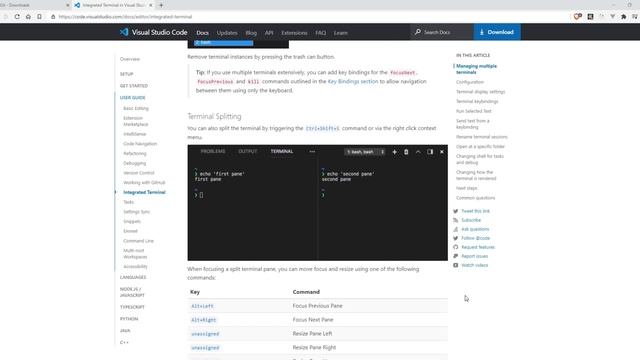Image resolution: width=640 pixels, height=360 pixels.
Task: Click the GitHub icon beside Request features
Action: (456, 247)
